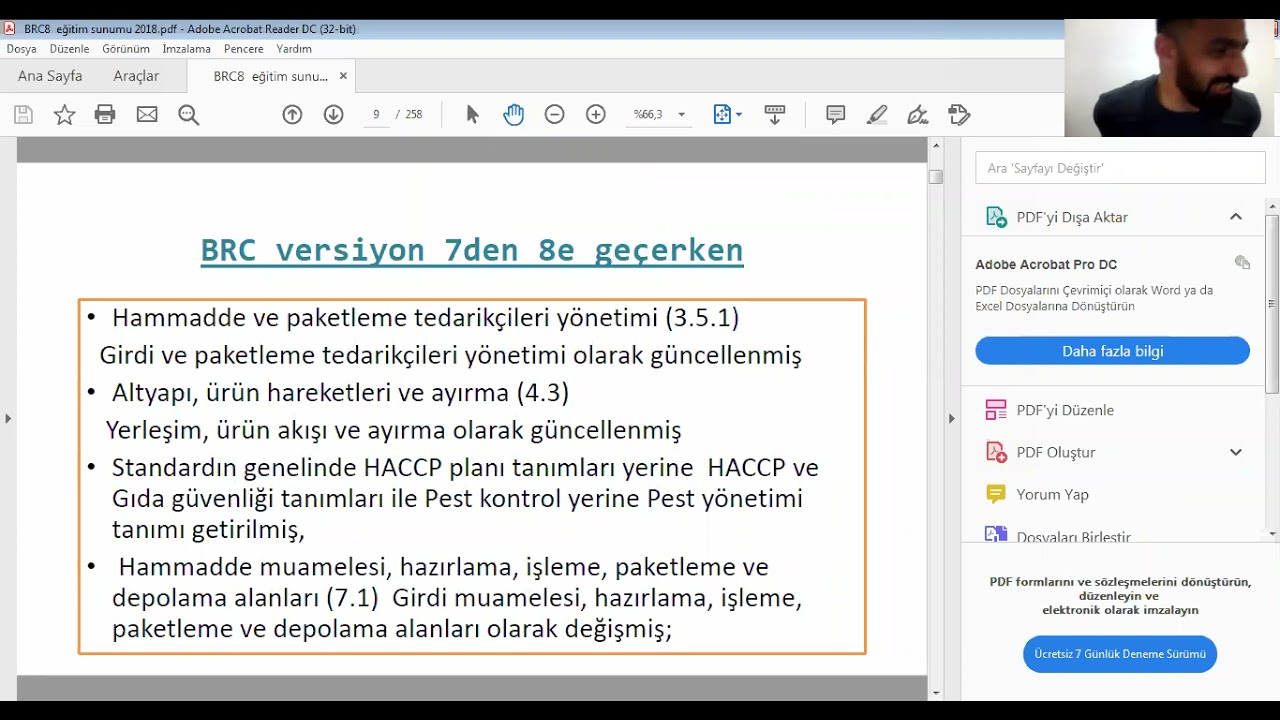Click the Yorum Yap icon
The height and width of the screenshot is (720, 1280).
996,494
